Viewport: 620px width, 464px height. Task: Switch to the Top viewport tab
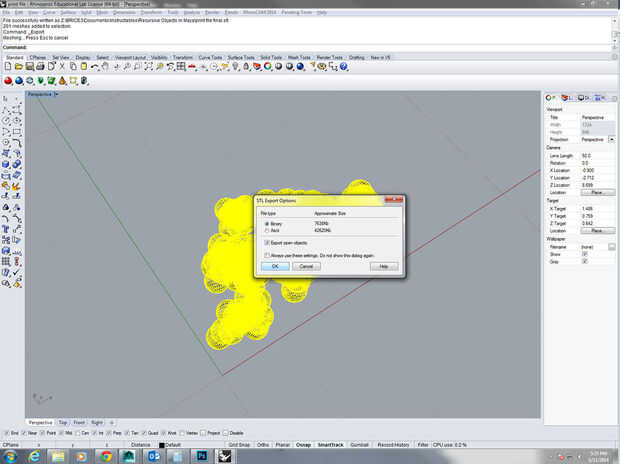pyautogui.click(x=63, y=422)
